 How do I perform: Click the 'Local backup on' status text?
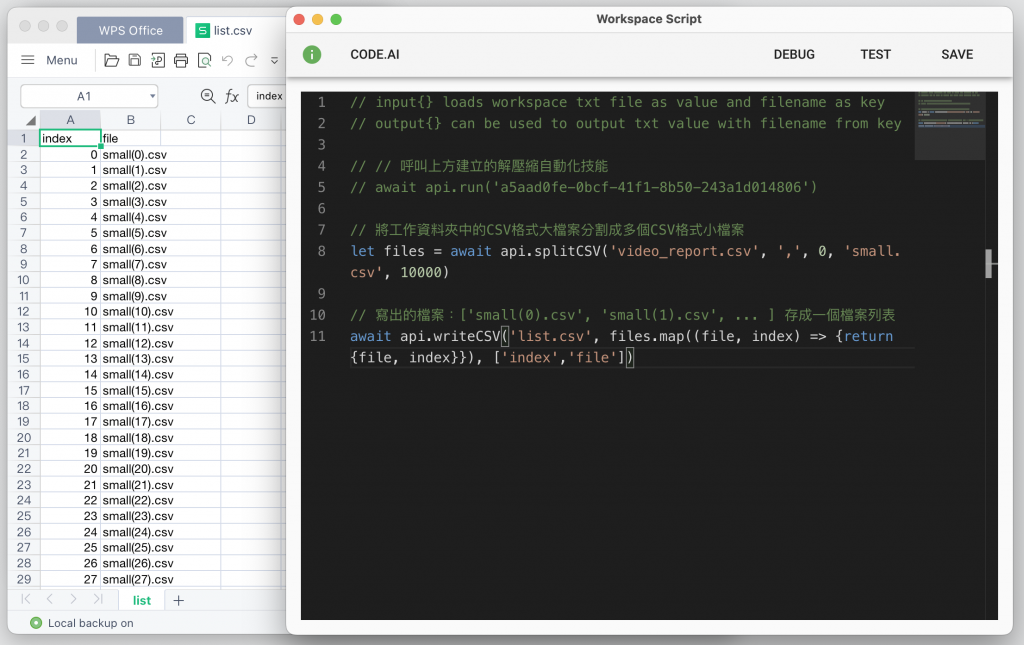pyautogui.click(x=90, y=623)
